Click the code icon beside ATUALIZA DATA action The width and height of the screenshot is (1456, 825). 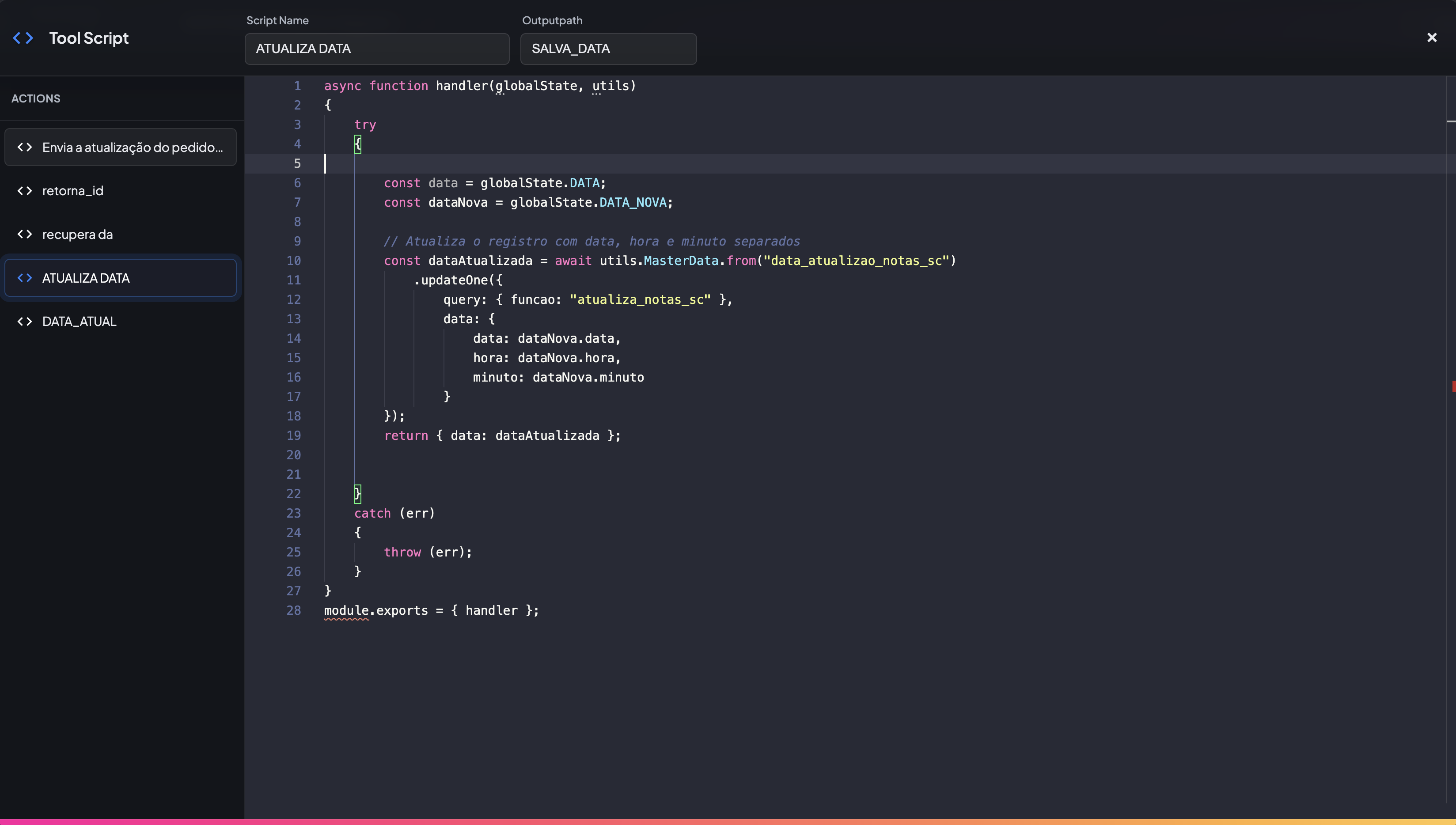point(25,278)
